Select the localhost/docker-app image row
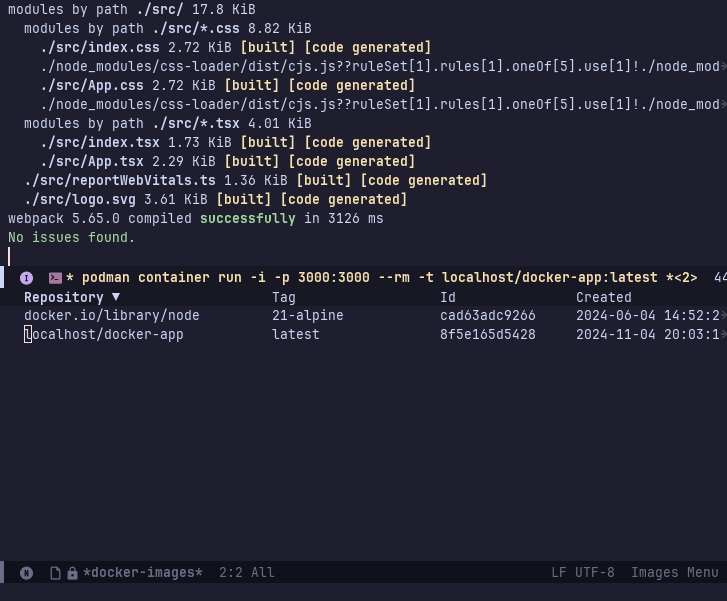 (104, 335)
